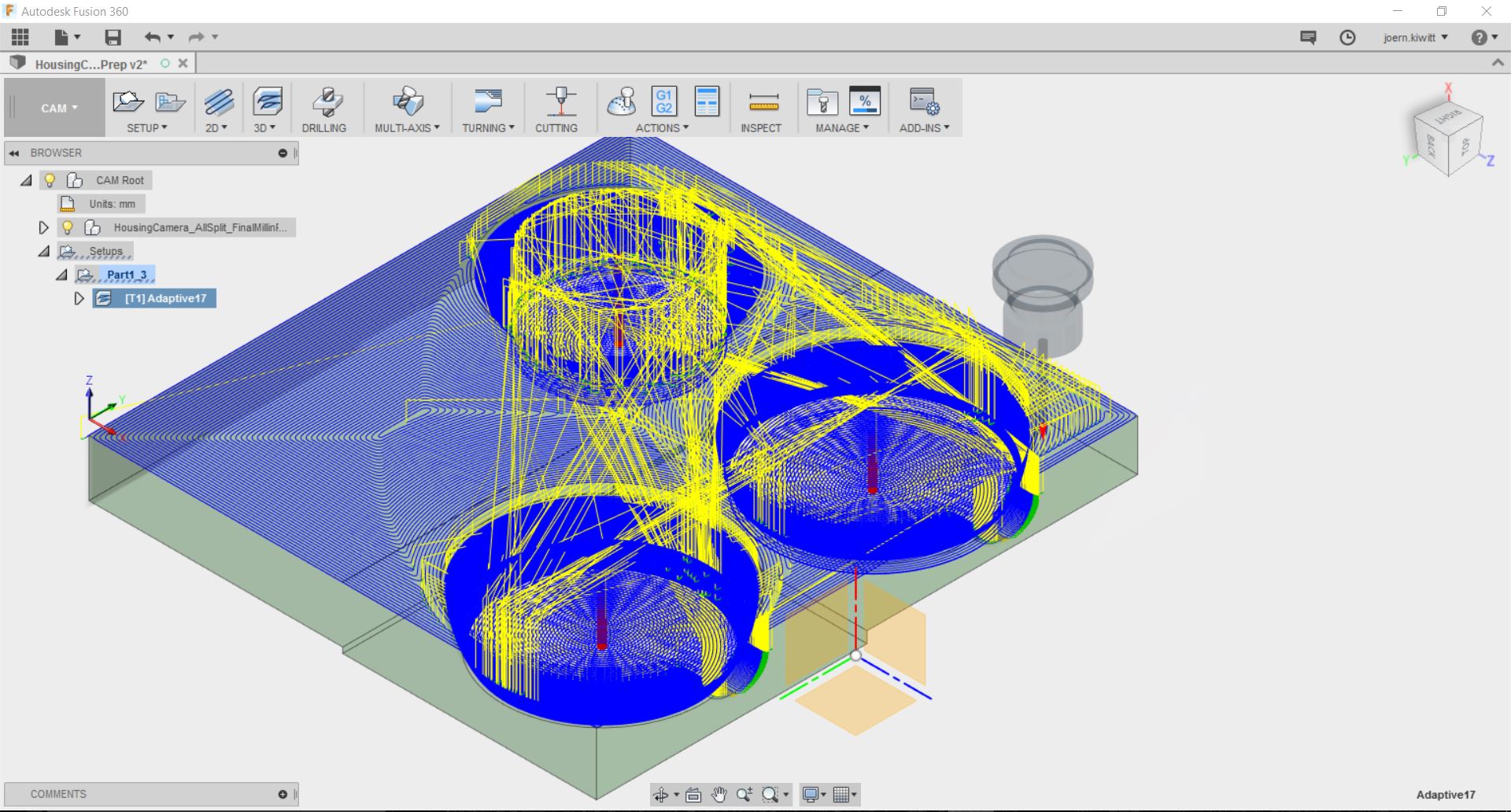
Task: Click the Inspect measure ruler icon
Action: (763, 101)
